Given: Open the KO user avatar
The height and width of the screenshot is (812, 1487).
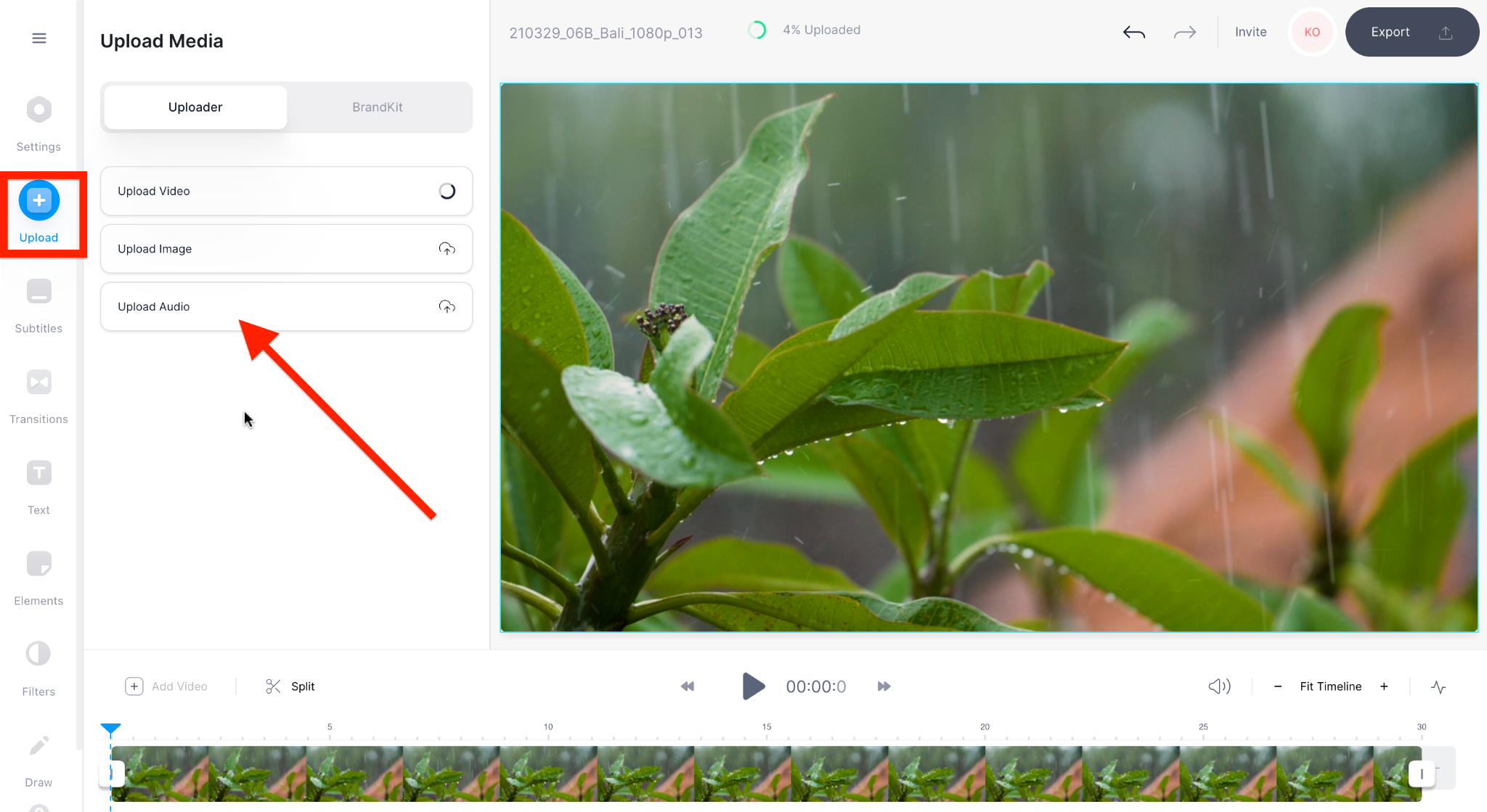Looking at the screenshot, I should (1312, 32).
